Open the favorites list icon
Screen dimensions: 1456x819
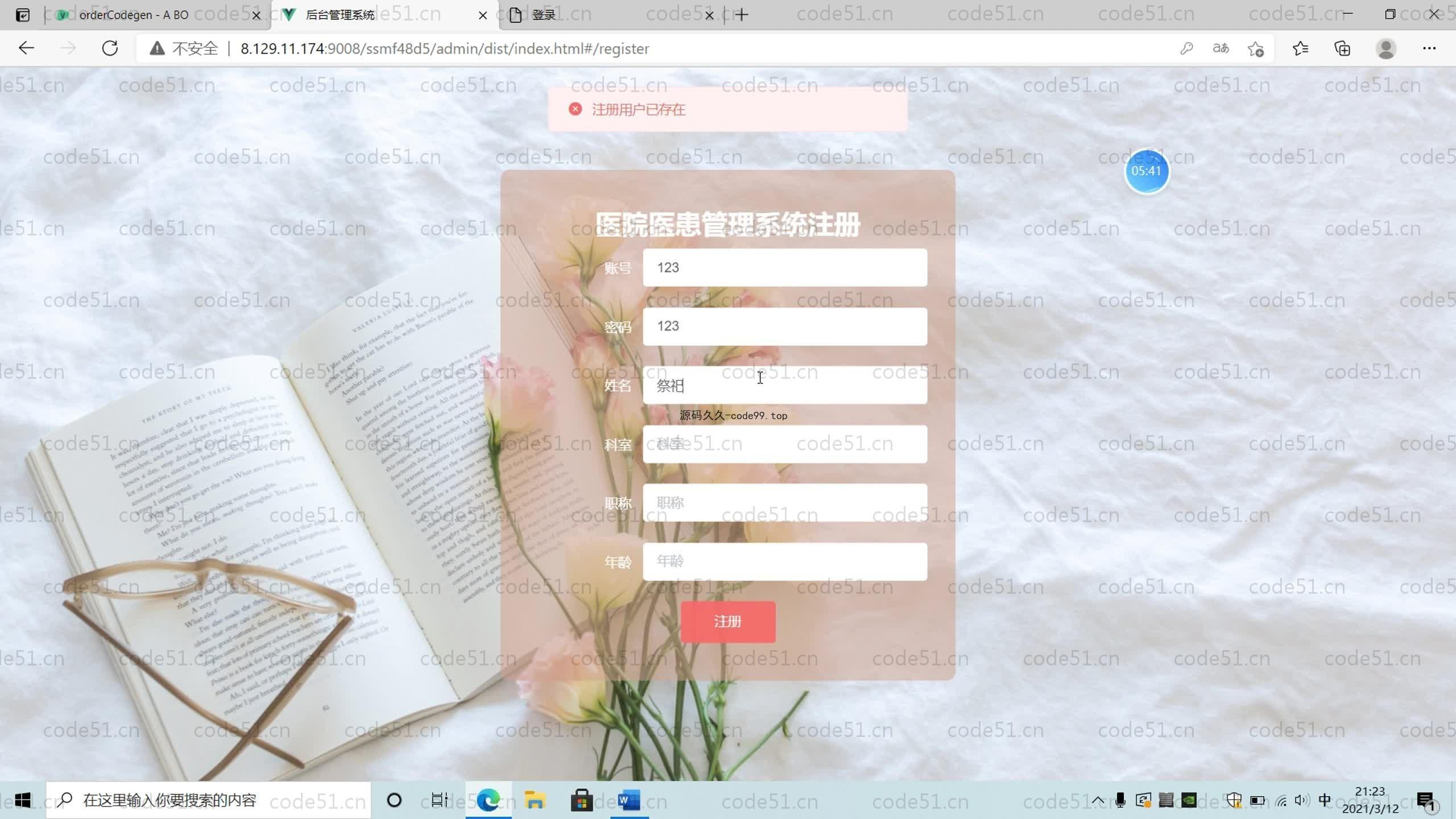point(1300,48)
